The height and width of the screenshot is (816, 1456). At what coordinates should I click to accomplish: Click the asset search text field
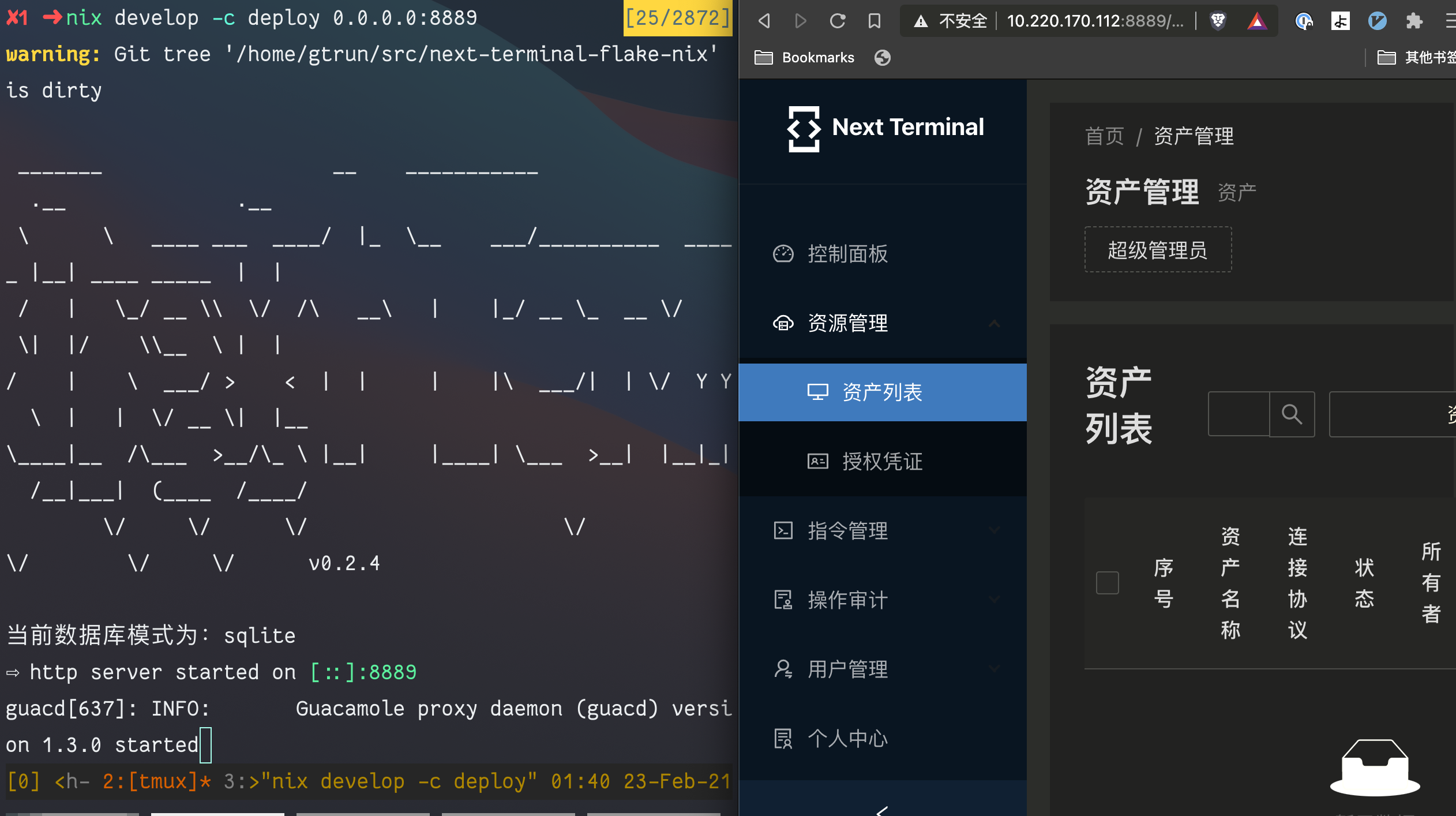(x=1239, y=414)
